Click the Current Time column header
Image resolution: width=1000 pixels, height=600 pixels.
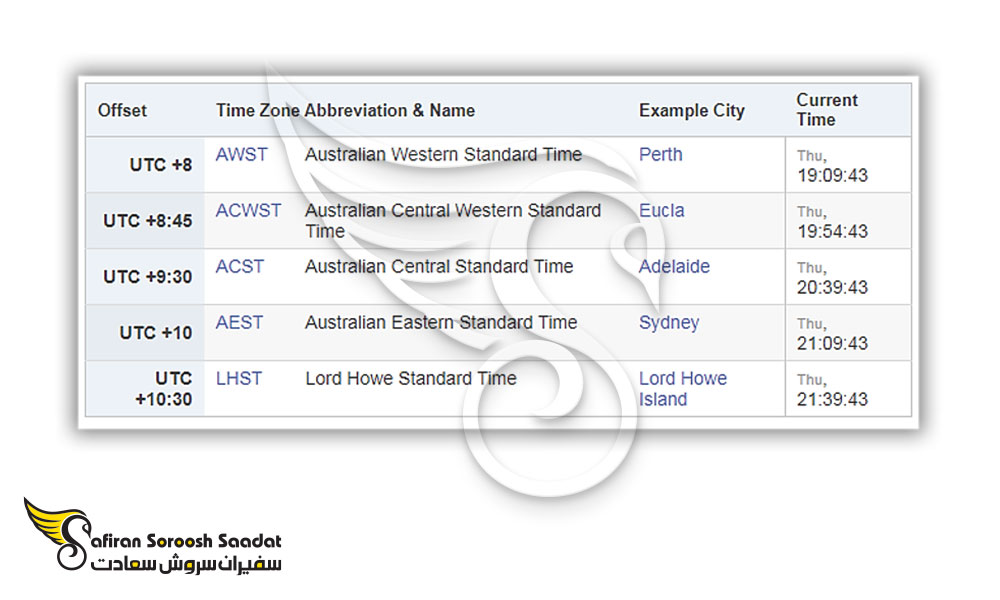tap(826, 110)
